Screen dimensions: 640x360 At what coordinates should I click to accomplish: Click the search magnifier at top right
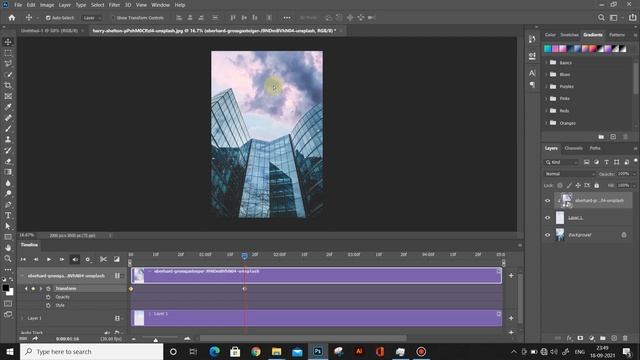click(601, 18)
